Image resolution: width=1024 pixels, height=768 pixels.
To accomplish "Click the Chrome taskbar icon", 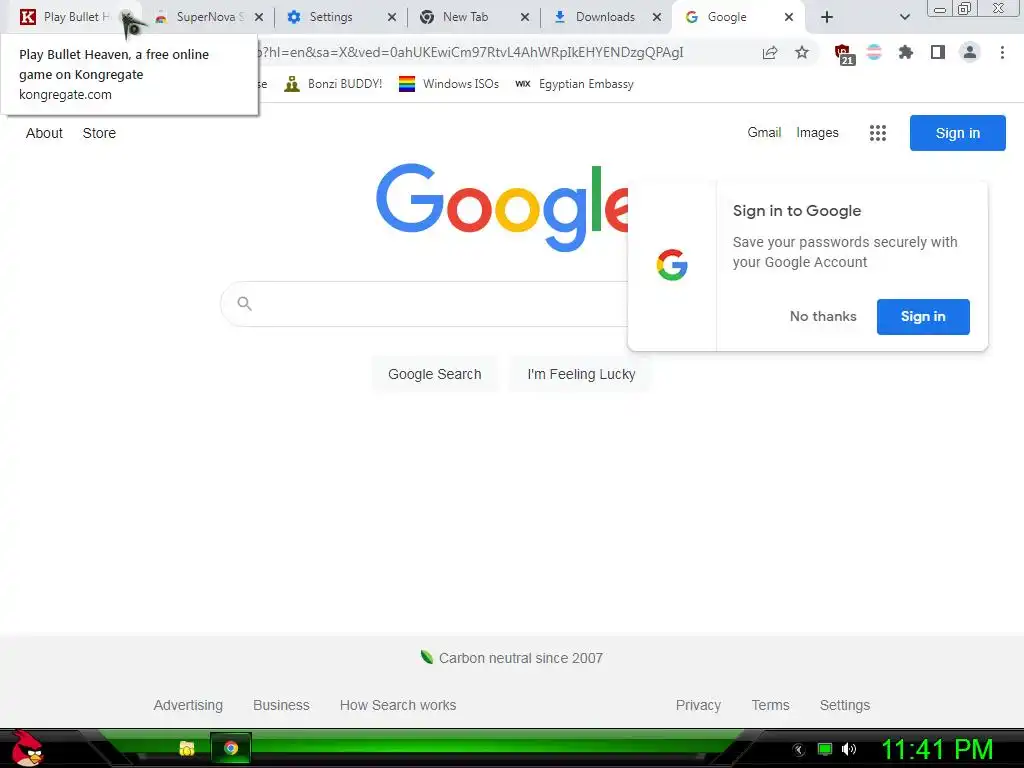I will (231, 748).
